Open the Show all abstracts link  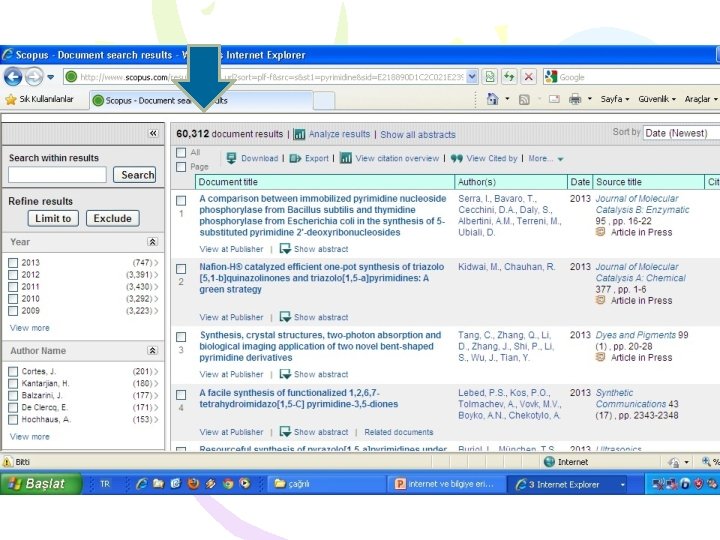coord(418,135)
